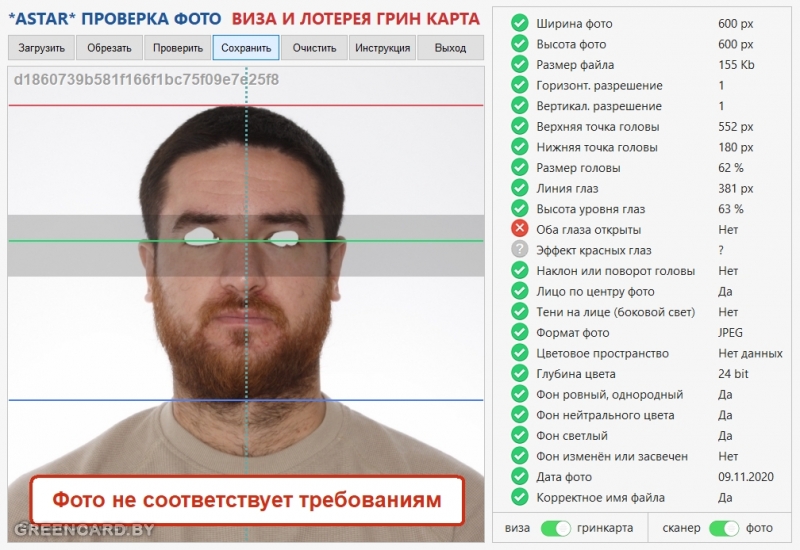
Task: Click green check icon beside Дата фото
Action: point(519,476)
